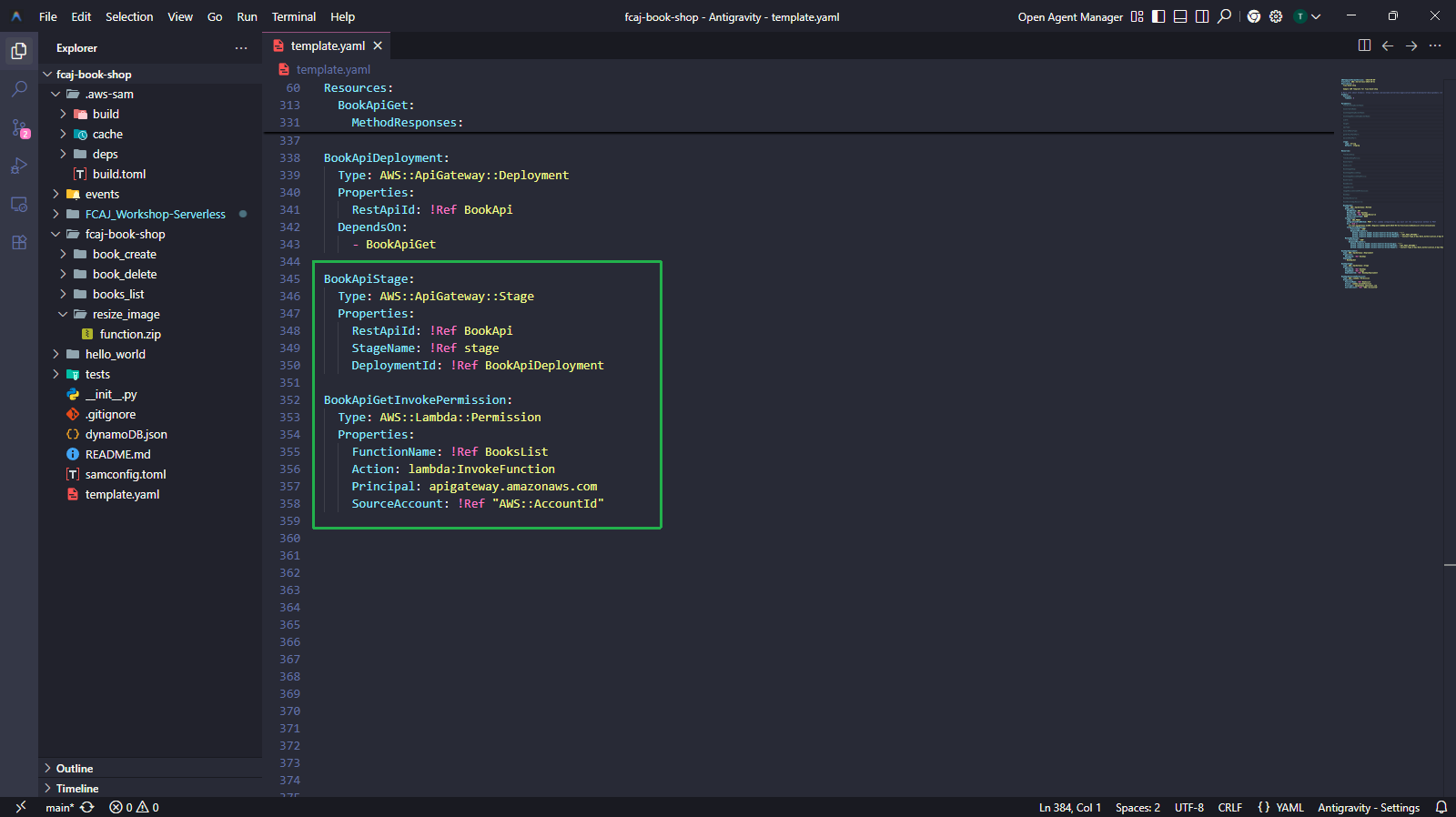Navigate forward with right arrow icon
The height and width of the screenshot is (817, 1456).
(1411, 45)
